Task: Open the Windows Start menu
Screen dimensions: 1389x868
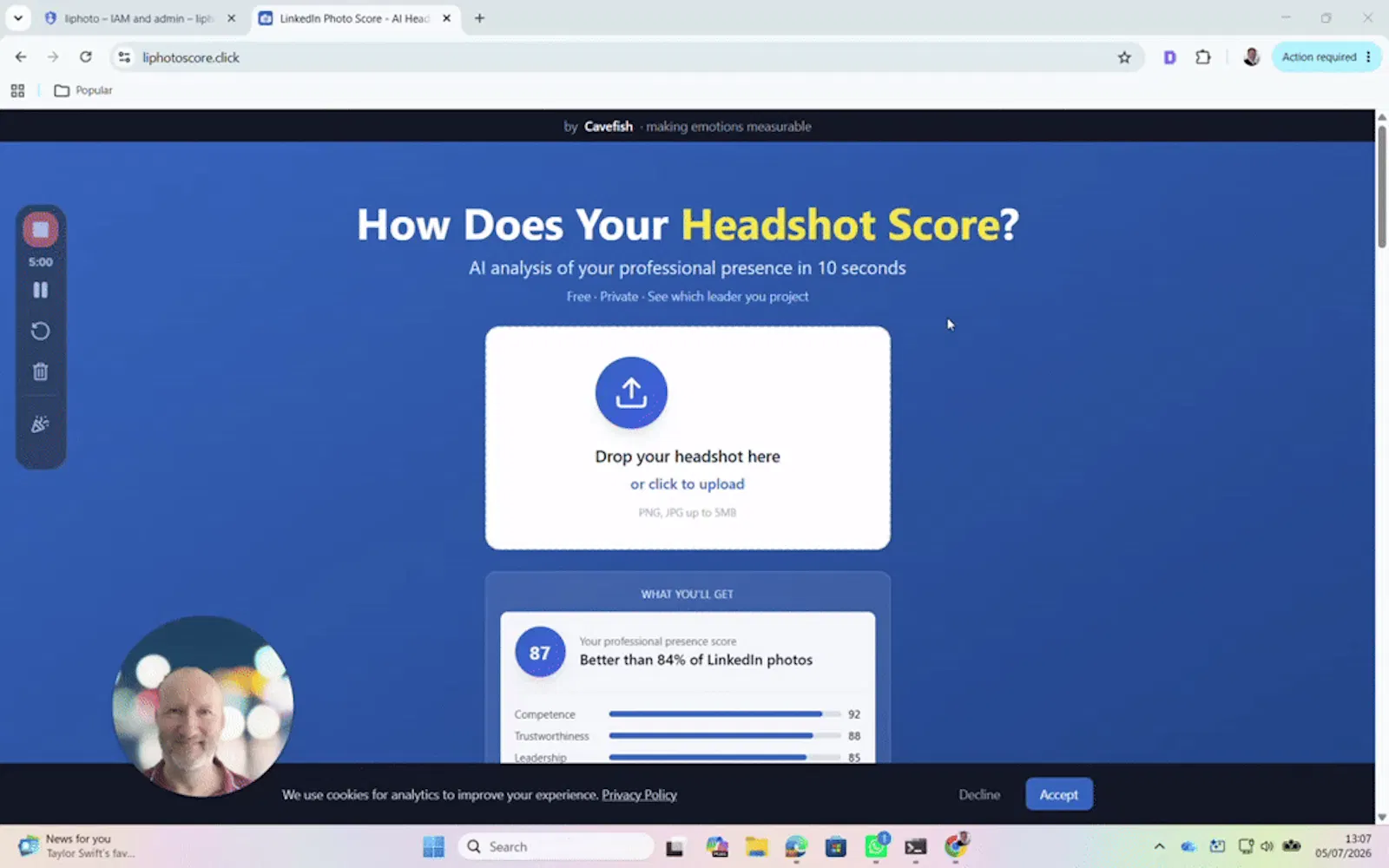Action: coord(433,846)
